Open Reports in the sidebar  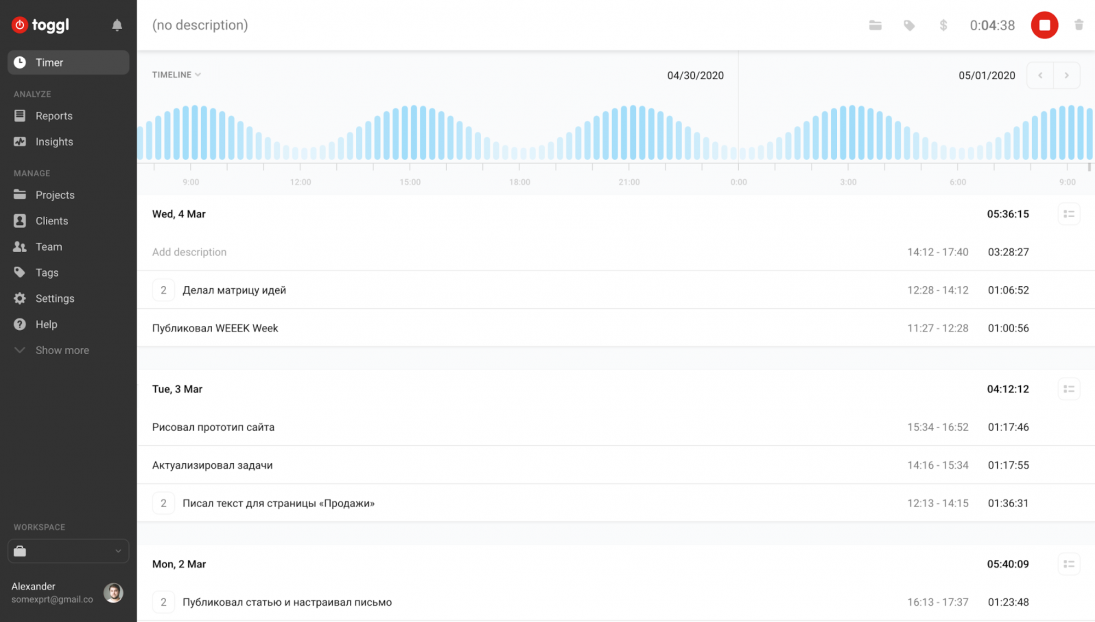(x=54, y=116)
